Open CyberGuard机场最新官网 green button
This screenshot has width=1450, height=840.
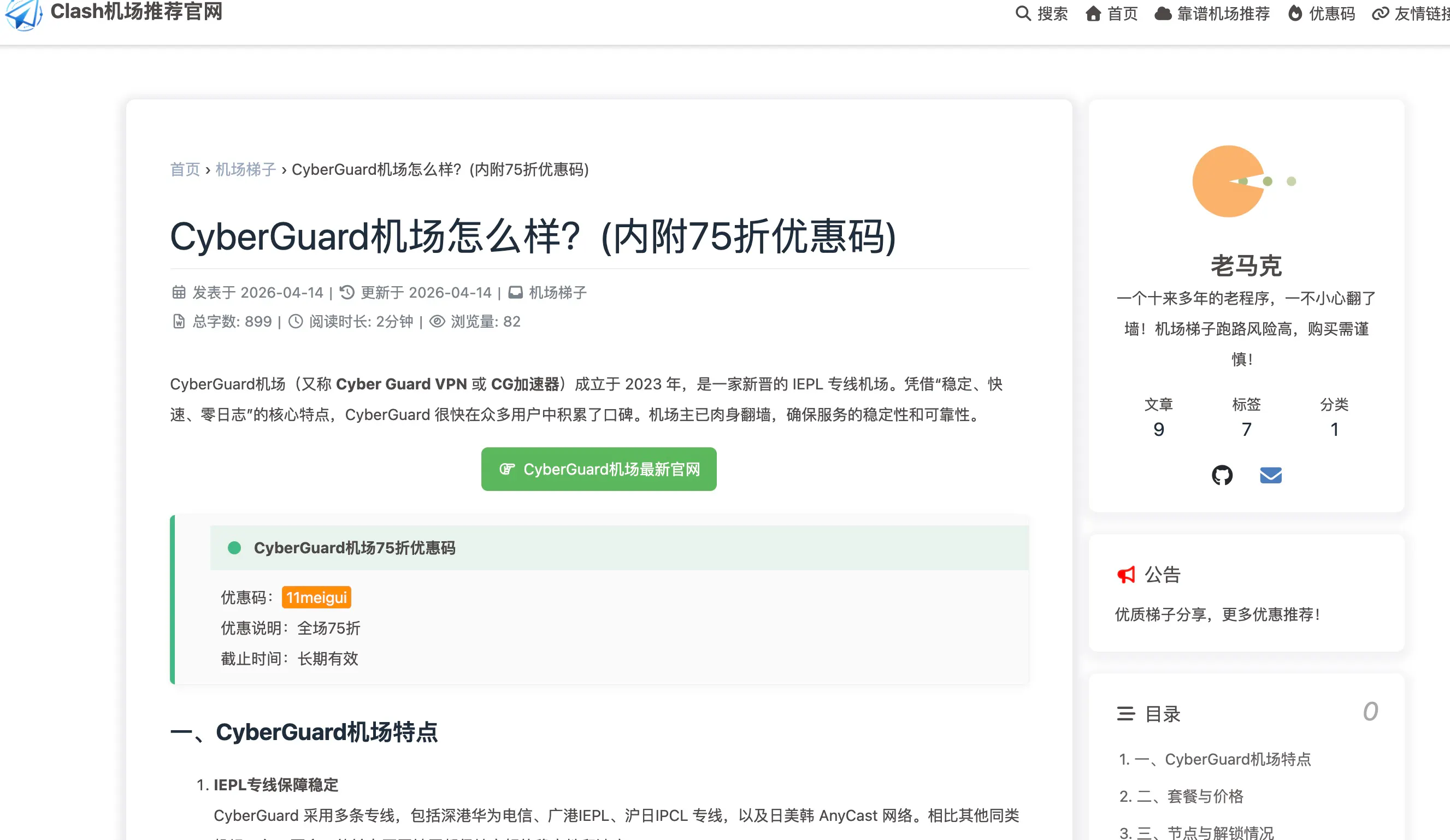pyautogui.click(x=599, y=469)
